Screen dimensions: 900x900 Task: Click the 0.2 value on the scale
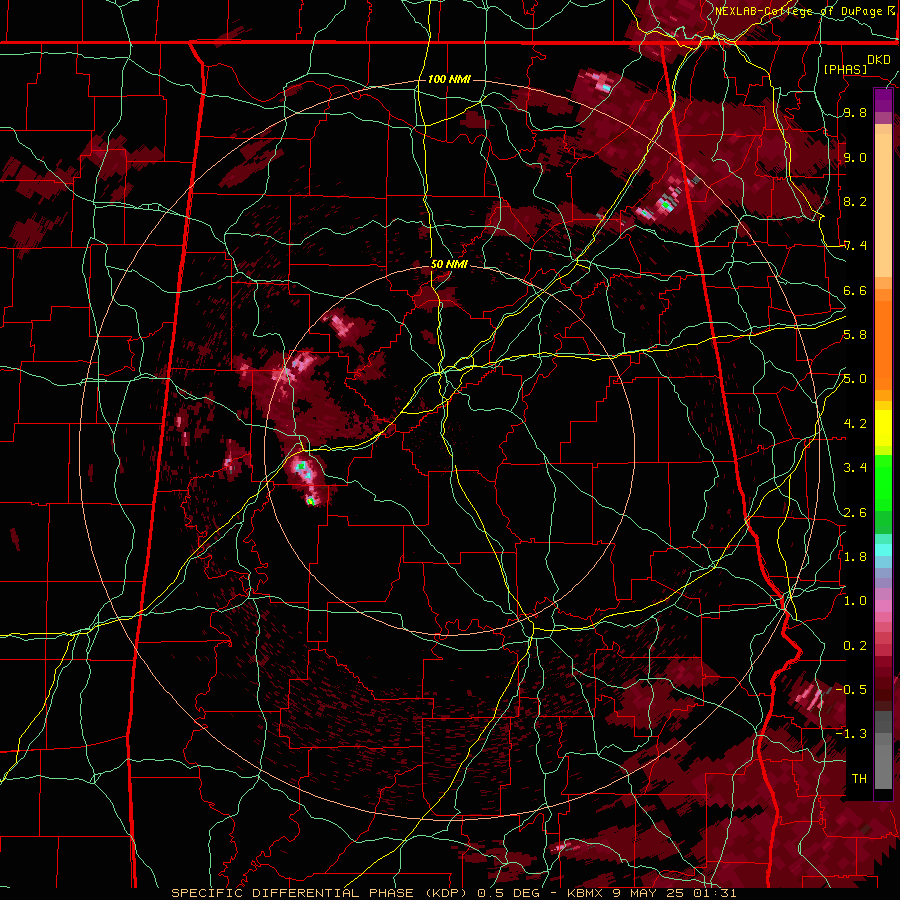[x=855, y=646]
